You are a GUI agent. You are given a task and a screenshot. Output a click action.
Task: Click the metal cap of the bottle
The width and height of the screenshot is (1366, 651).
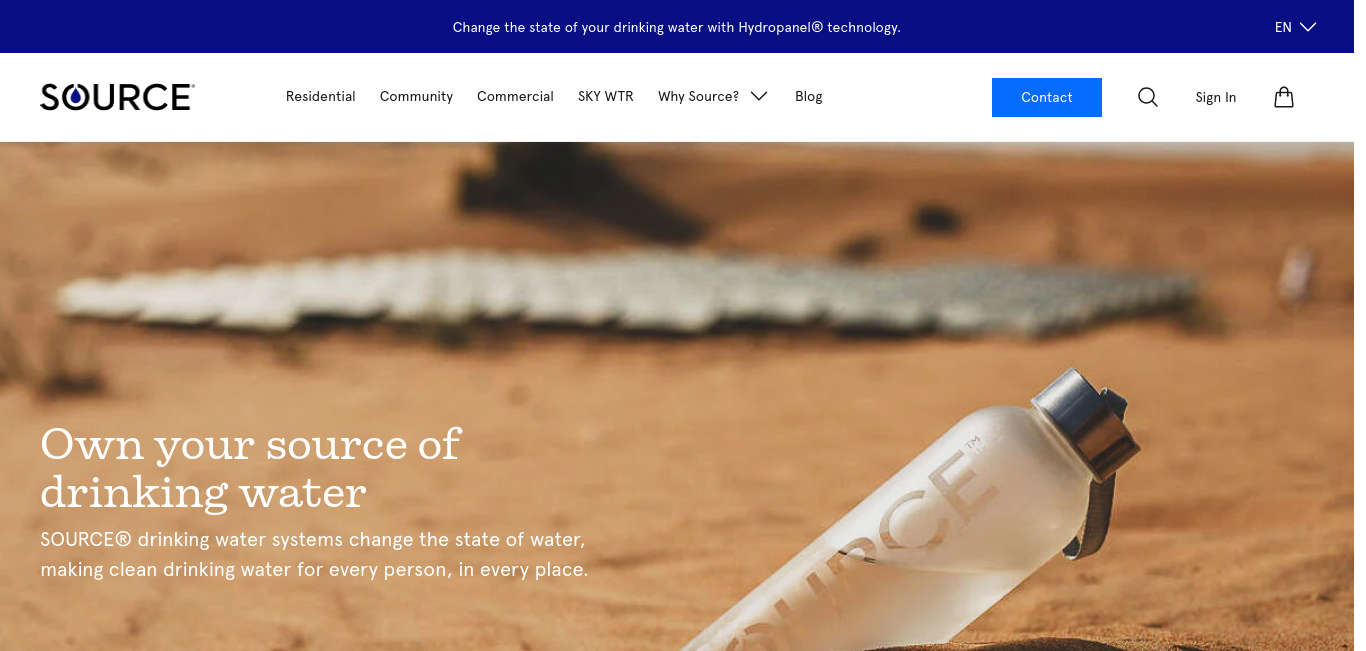point(1085,420)
